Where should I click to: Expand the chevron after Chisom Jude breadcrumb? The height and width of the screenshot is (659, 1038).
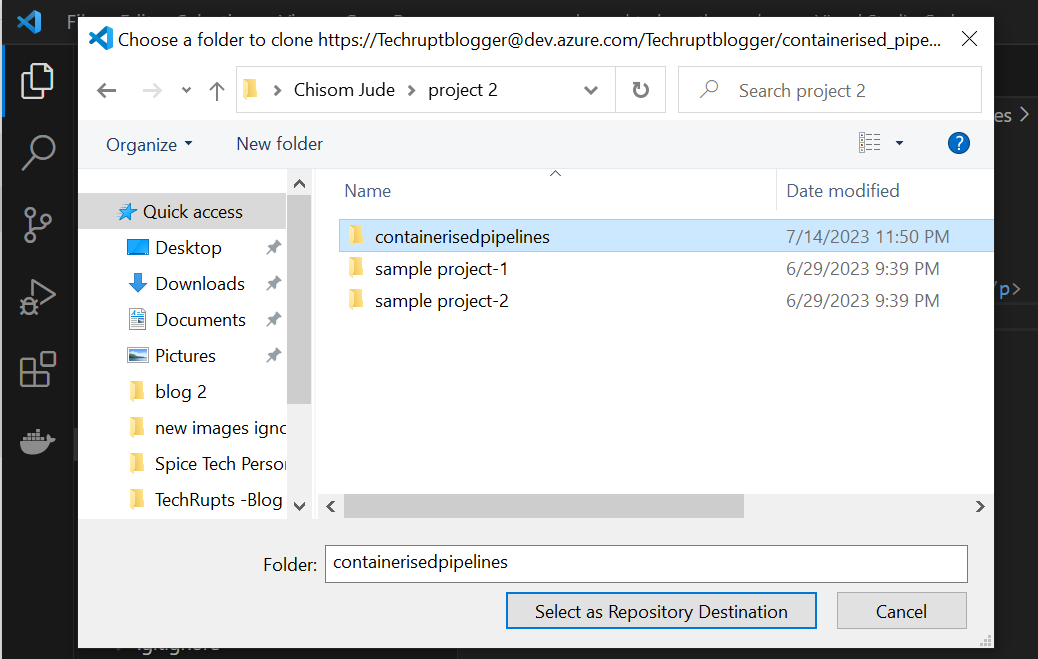(x=411, y=90)
